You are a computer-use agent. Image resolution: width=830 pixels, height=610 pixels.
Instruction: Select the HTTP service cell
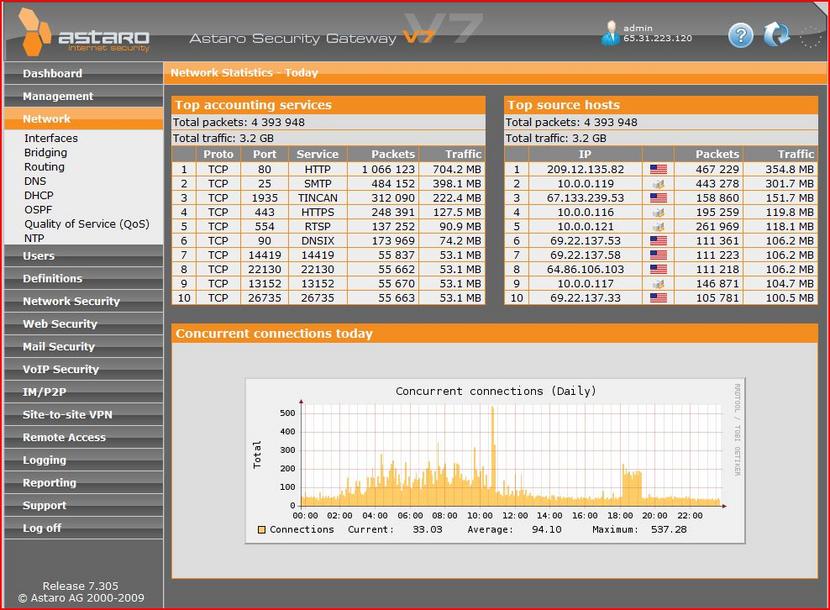318,169
